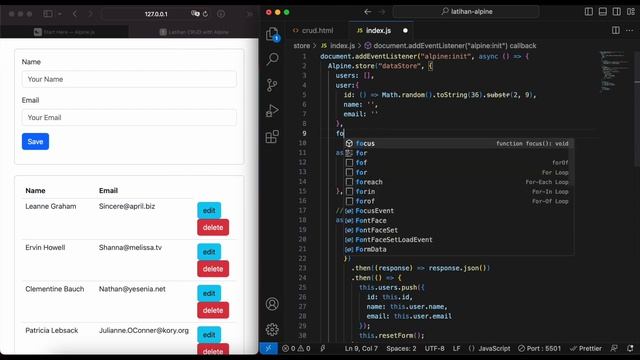This screenshot has width=640, height=360.
Task: Toggle the primary sidebar layout icon
Action: point(589,12)
